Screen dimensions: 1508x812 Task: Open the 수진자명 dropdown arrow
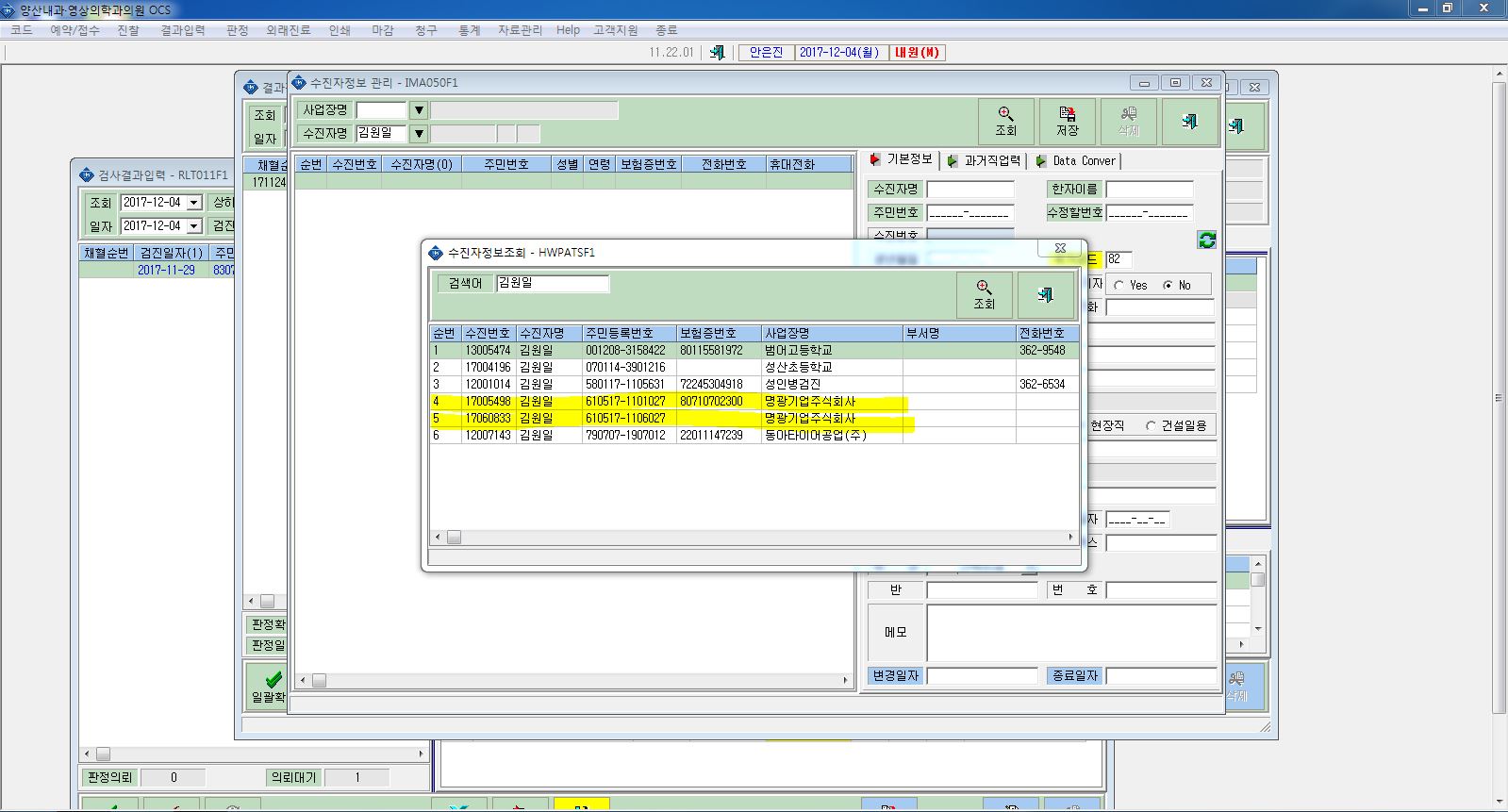pos(420,134)
